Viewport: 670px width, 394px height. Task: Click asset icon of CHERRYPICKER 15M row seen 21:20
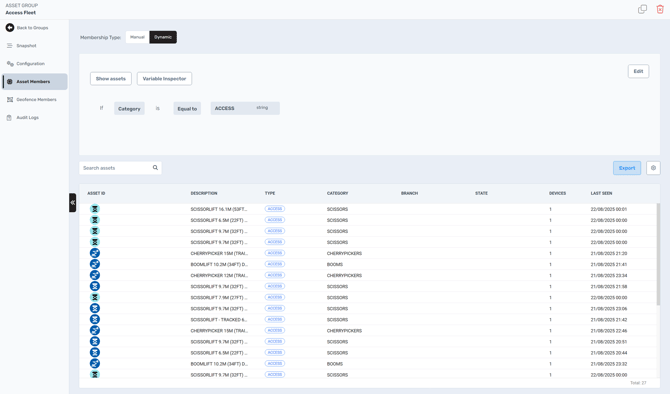click(x=95, y=253)
